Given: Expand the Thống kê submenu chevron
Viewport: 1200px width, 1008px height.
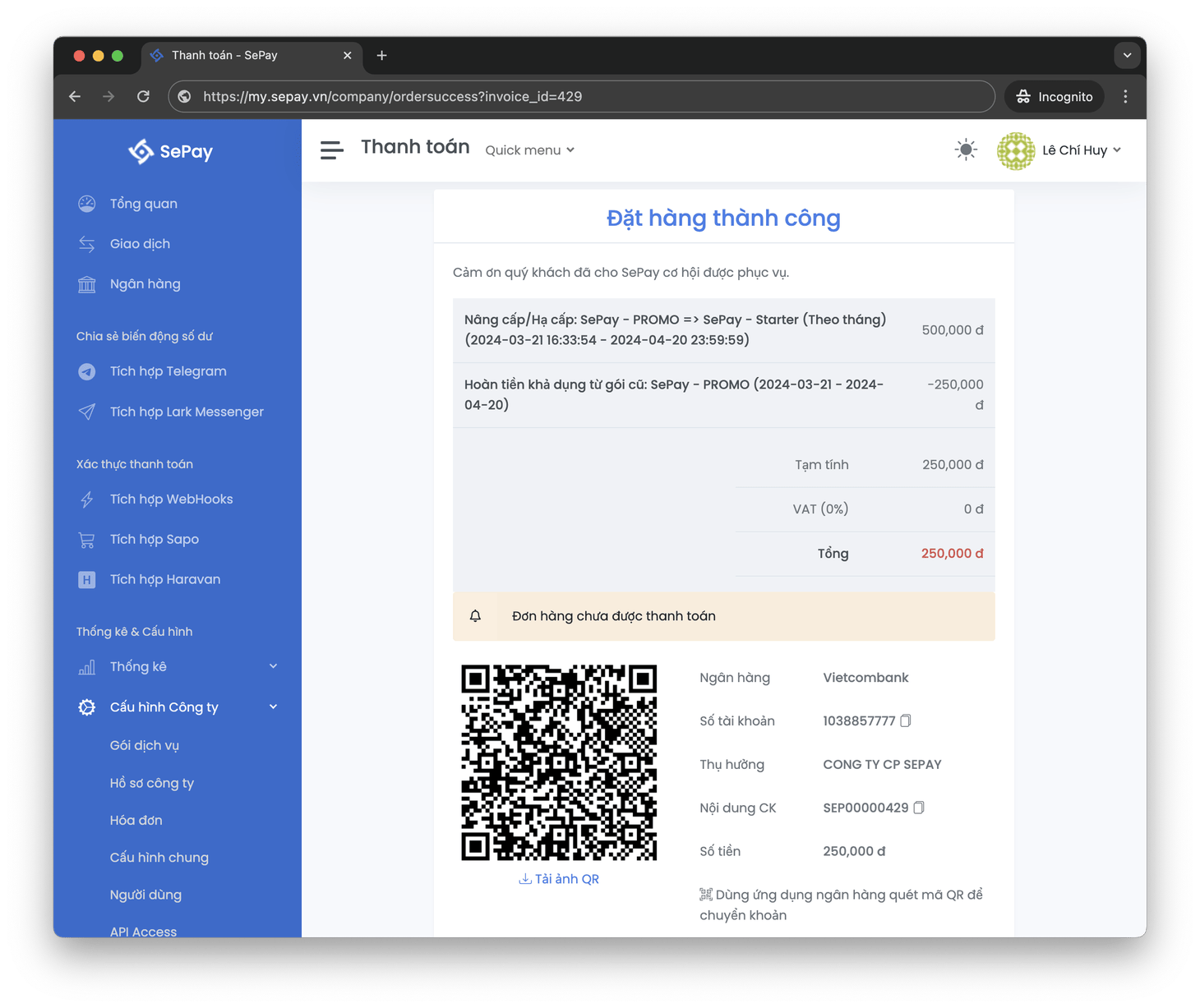Looking at the screenshot, I should (x=273, y=666).
